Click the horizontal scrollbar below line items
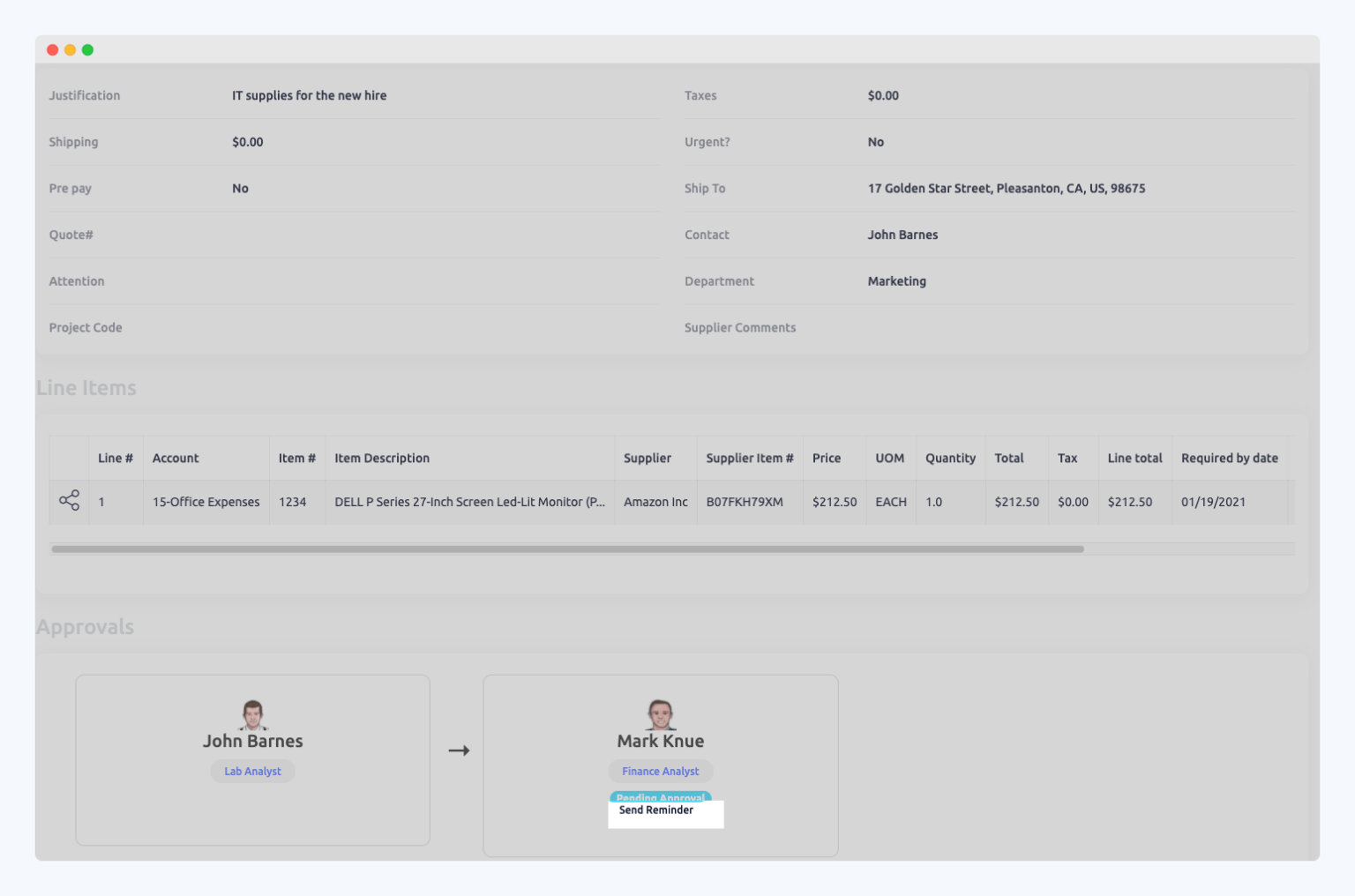The height and width of the screenshot is (896, 1355). pos(568,548)
